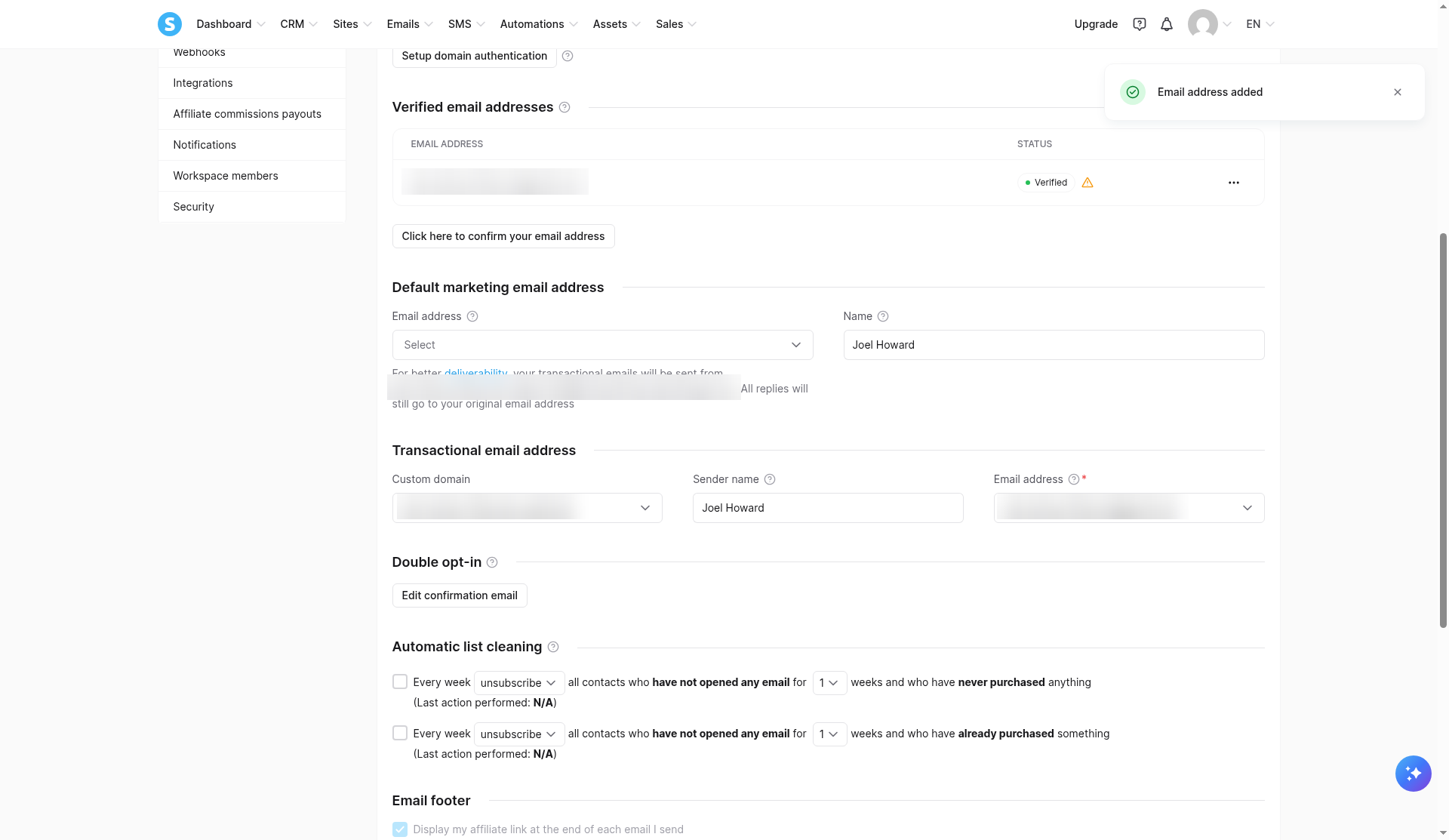Open the Custom domain dropdown

coord(527,508)
